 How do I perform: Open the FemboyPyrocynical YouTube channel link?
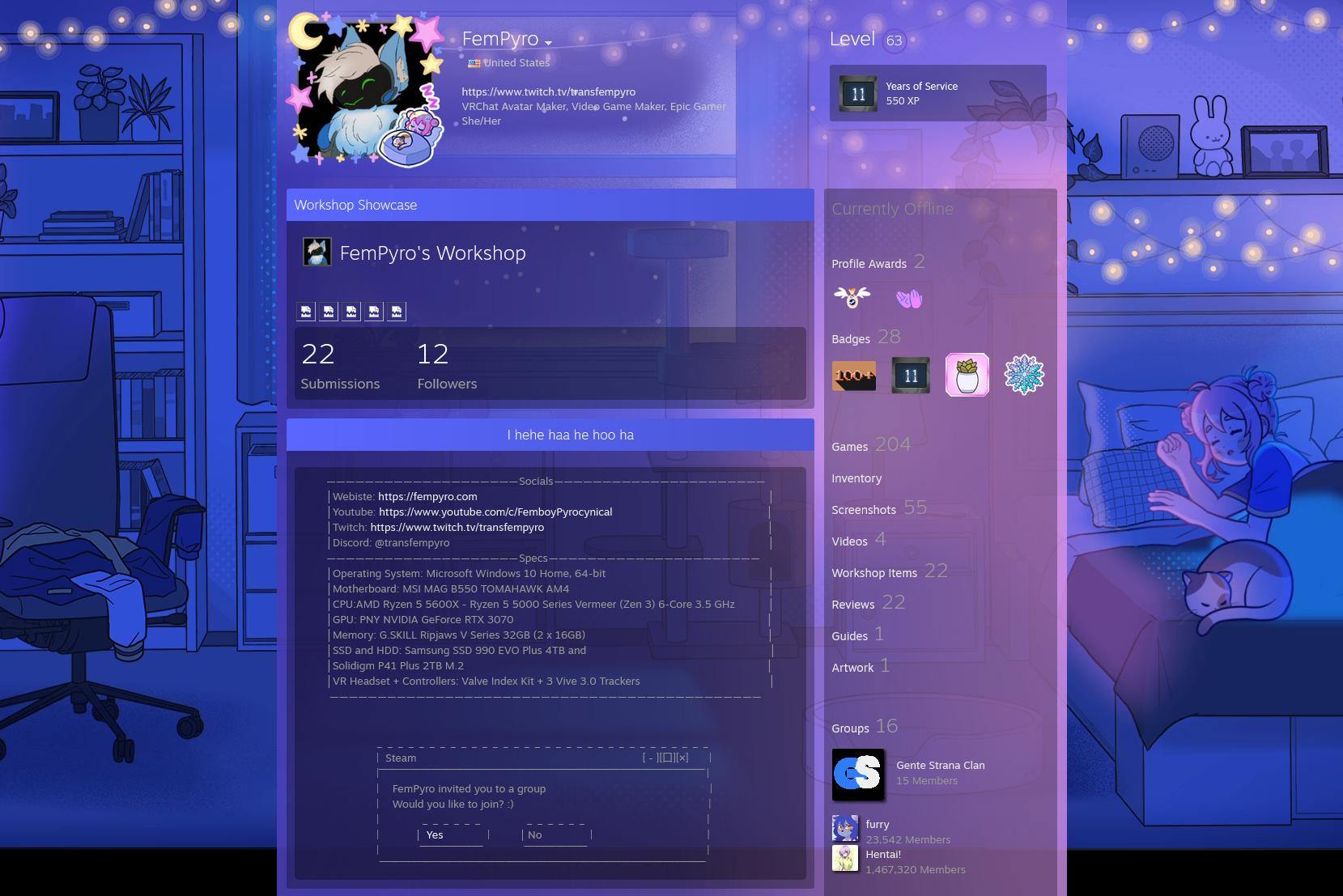click(495, 512)
